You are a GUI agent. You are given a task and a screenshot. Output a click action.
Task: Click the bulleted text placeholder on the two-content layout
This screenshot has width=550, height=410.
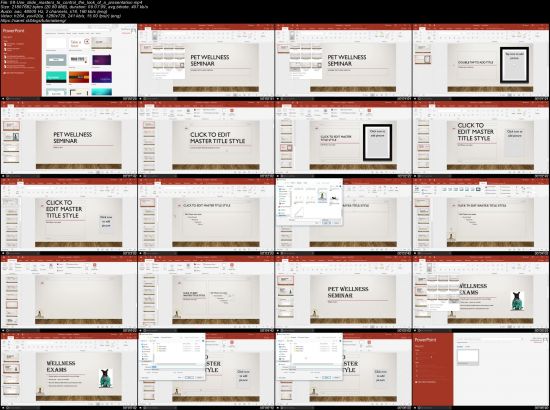[x=220, y=297]
